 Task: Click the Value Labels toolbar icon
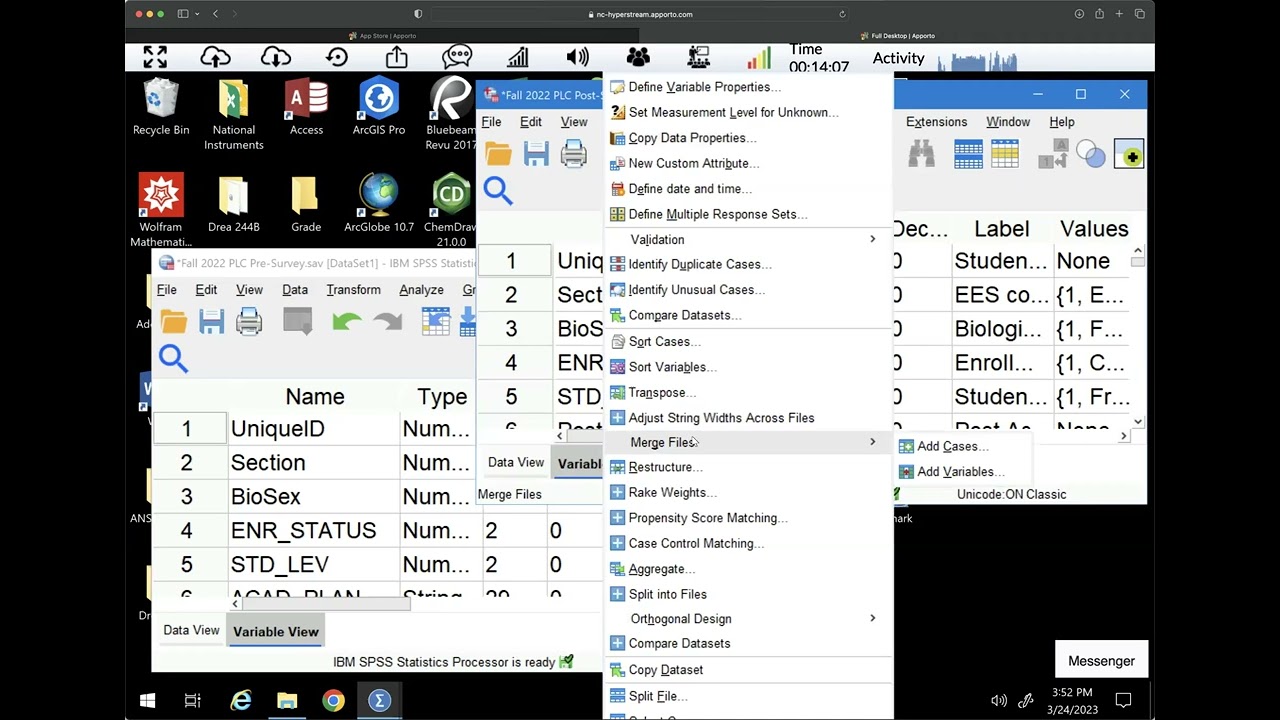[x=1053, y=154]
